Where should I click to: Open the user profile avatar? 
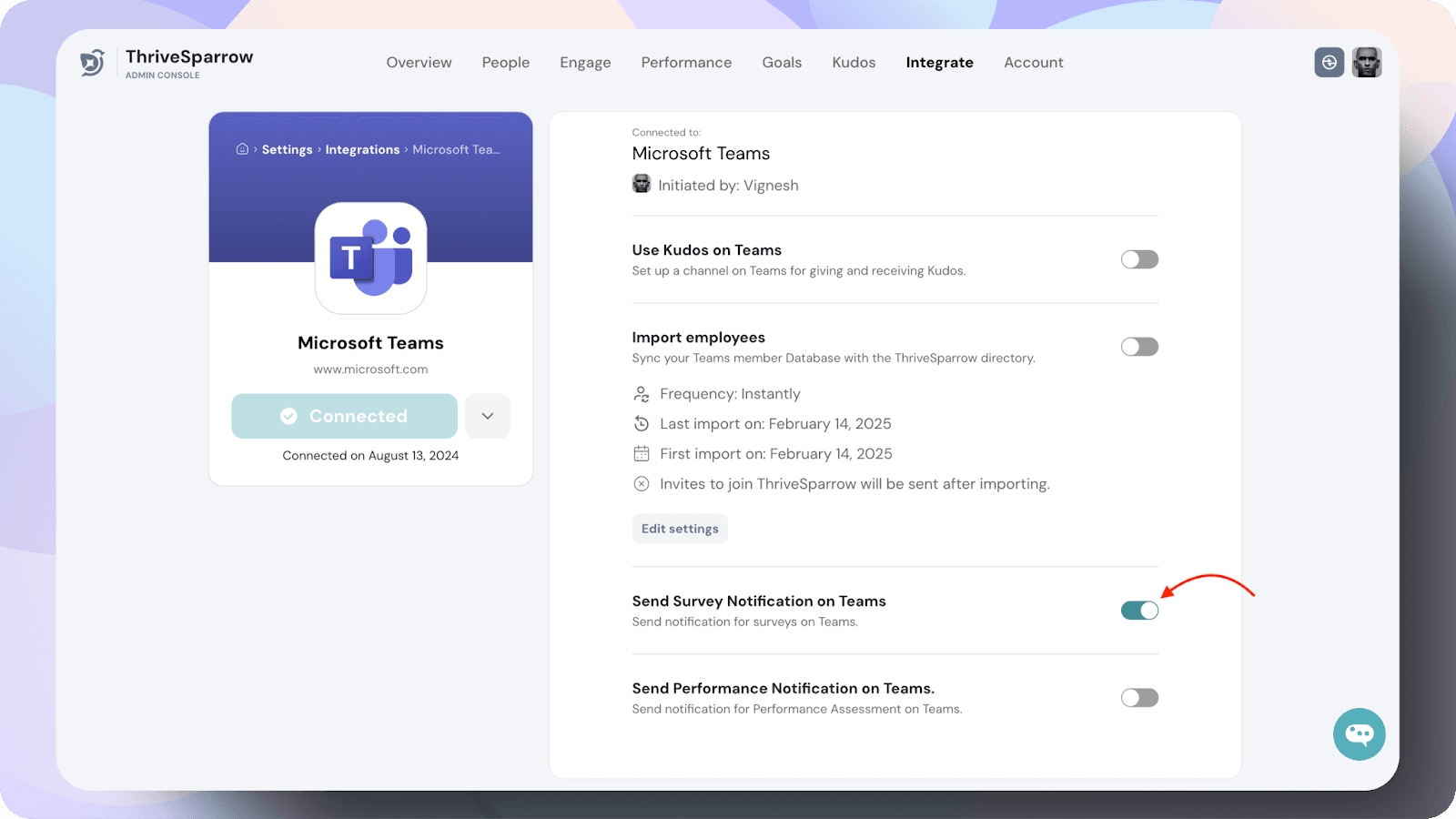tap(1366, 63)
